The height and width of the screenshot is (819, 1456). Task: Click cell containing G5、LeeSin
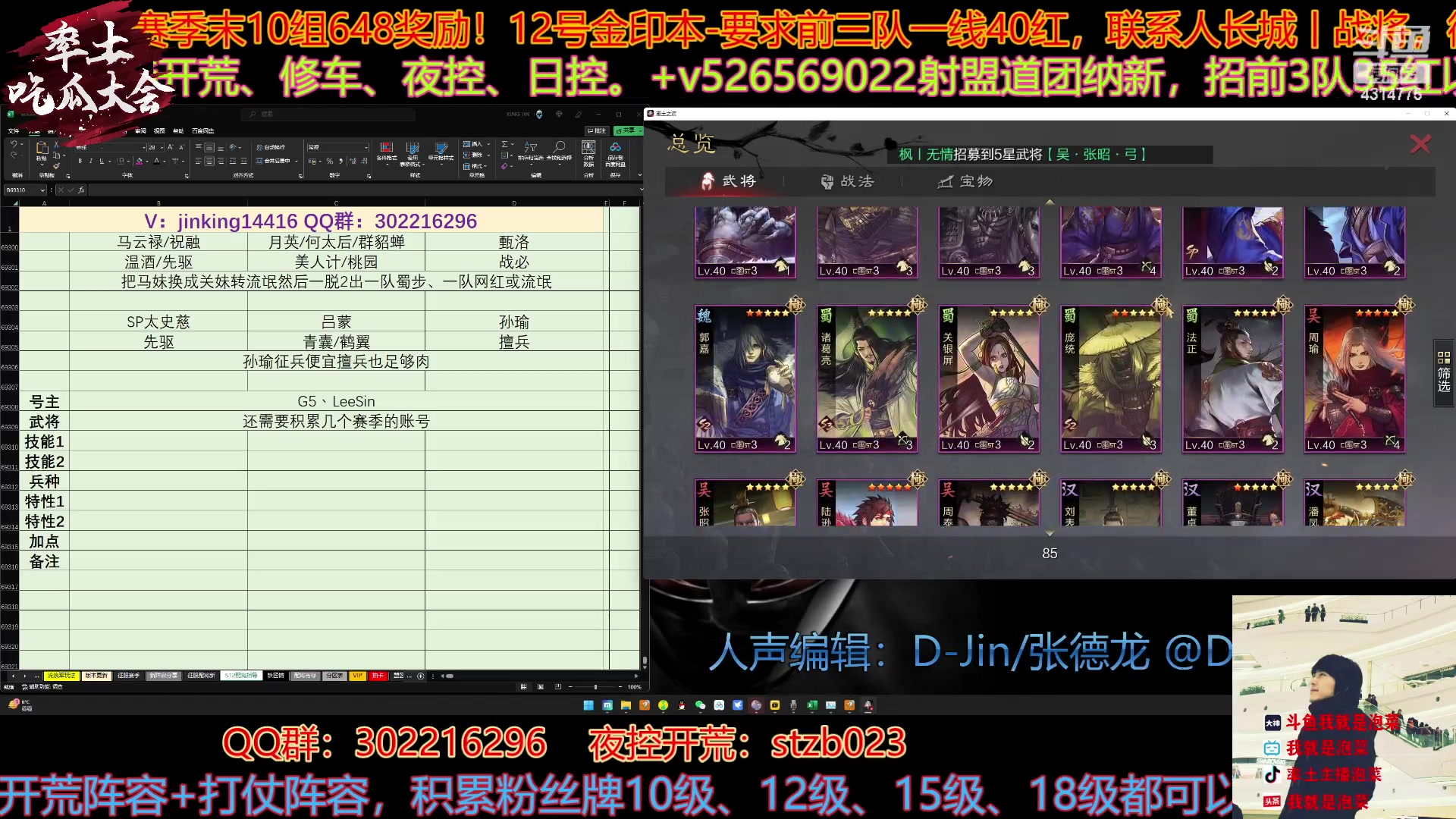tap(336, 401)
